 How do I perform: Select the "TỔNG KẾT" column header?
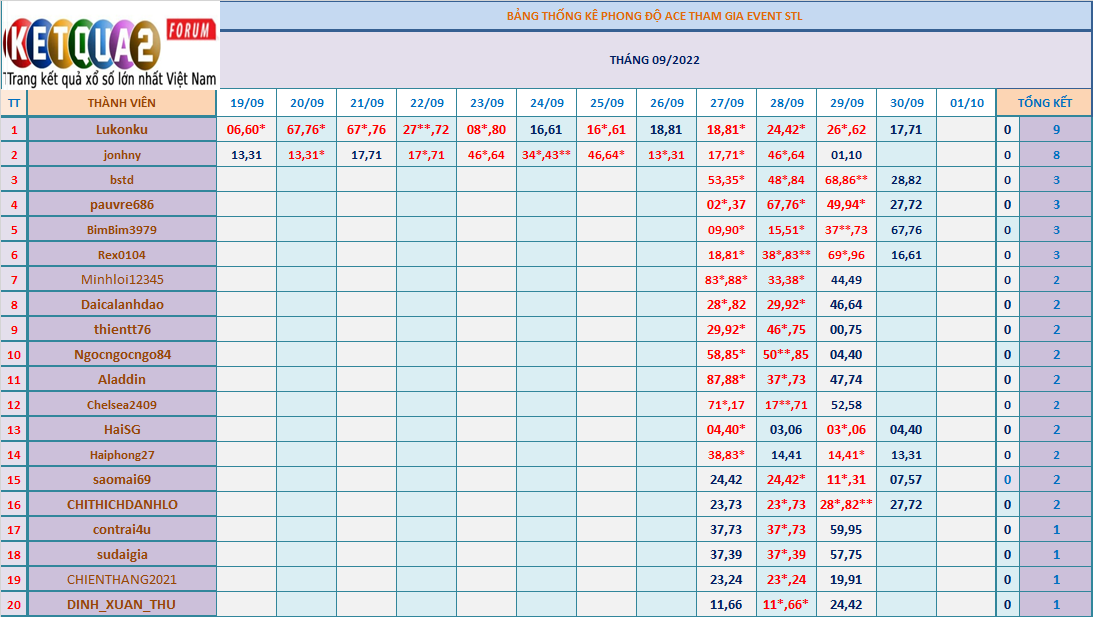1044,103
